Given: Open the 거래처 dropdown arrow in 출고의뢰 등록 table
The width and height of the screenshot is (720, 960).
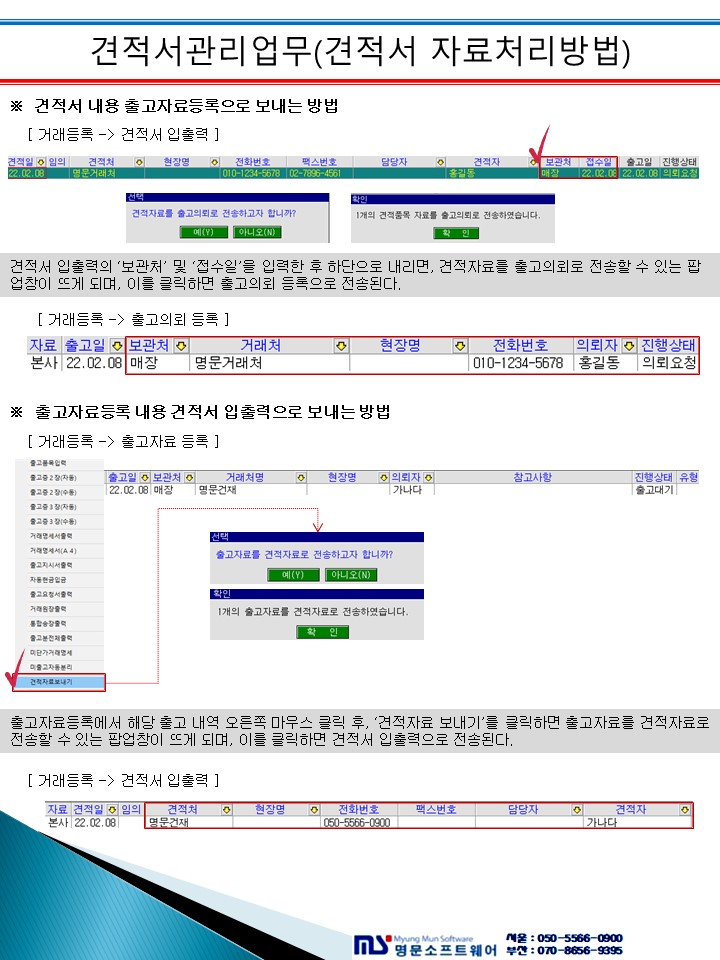Looking at the screenshot, I should click(341, 345).
